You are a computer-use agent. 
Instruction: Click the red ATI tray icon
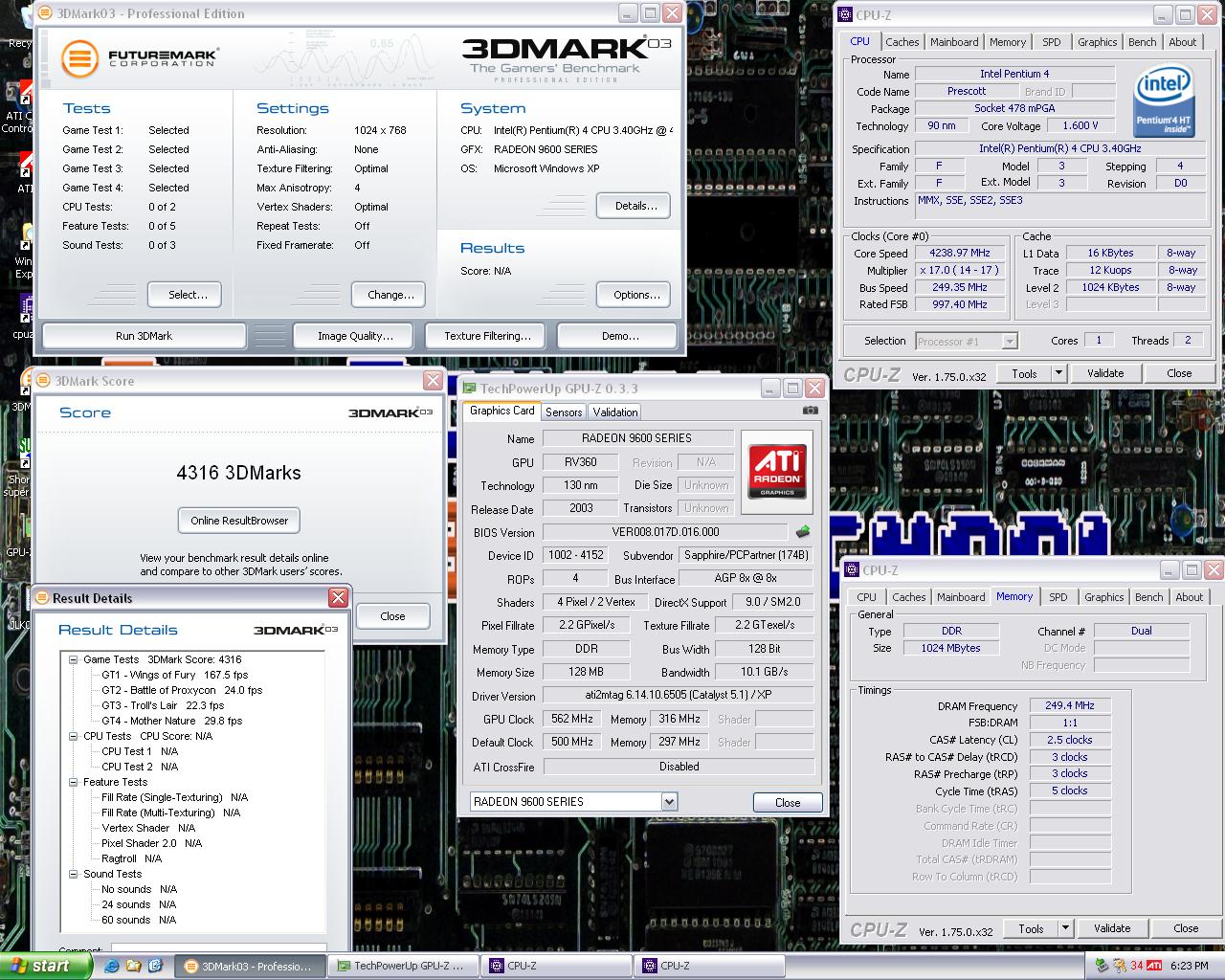point(1154,966)
